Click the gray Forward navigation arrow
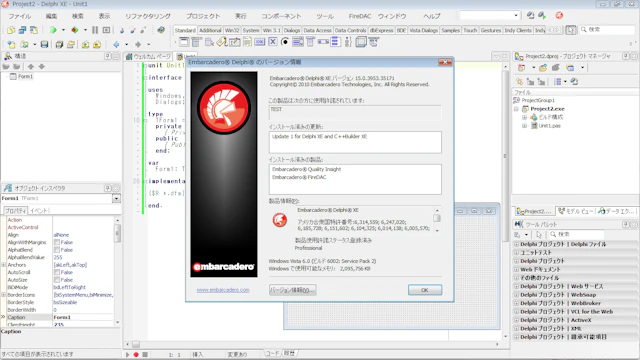The width and height of the screenshot is (640, 360). pyautogui.click(x=138, y=44)
